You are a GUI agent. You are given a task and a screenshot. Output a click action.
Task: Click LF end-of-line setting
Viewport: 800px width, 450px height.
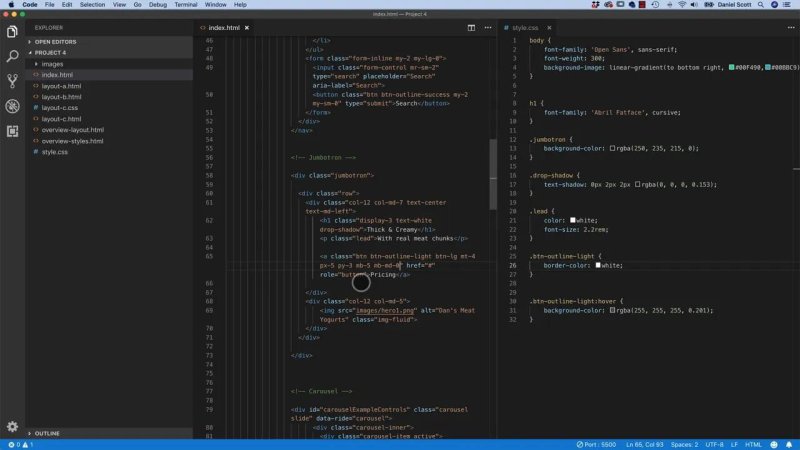coord(734,445)
